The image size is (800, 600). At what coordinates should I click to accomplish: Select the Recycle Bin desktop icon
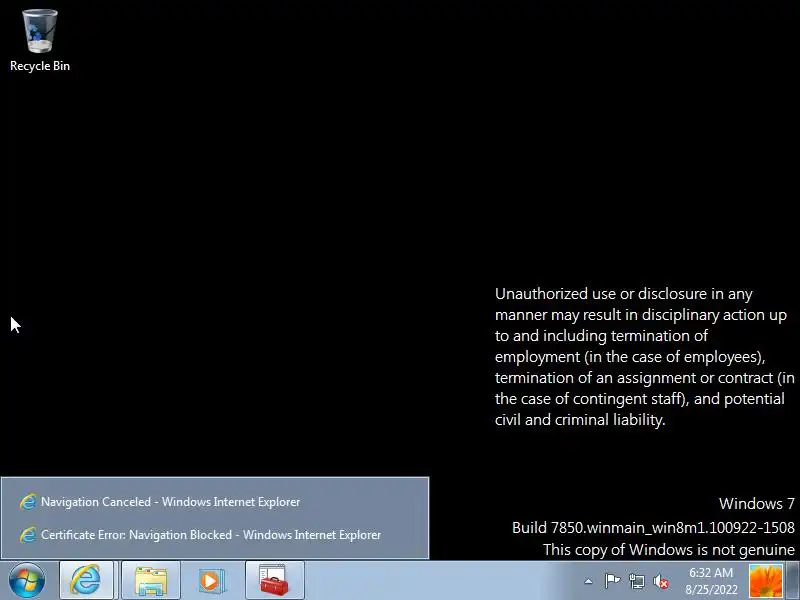(40, 41)
